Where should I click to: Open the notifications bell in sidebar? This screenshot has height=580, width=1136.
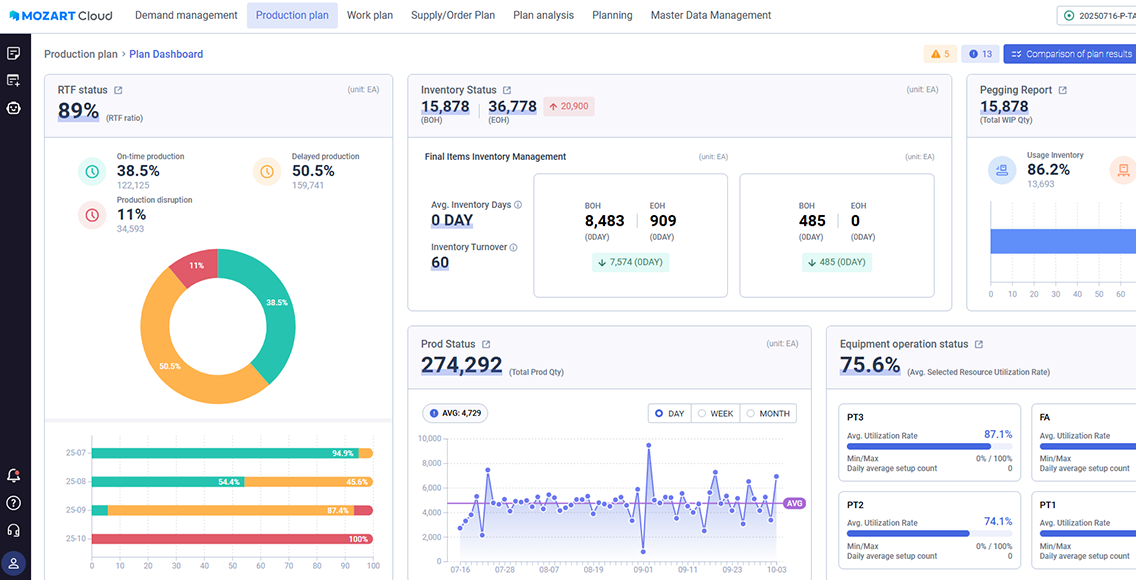pos(14,476)
